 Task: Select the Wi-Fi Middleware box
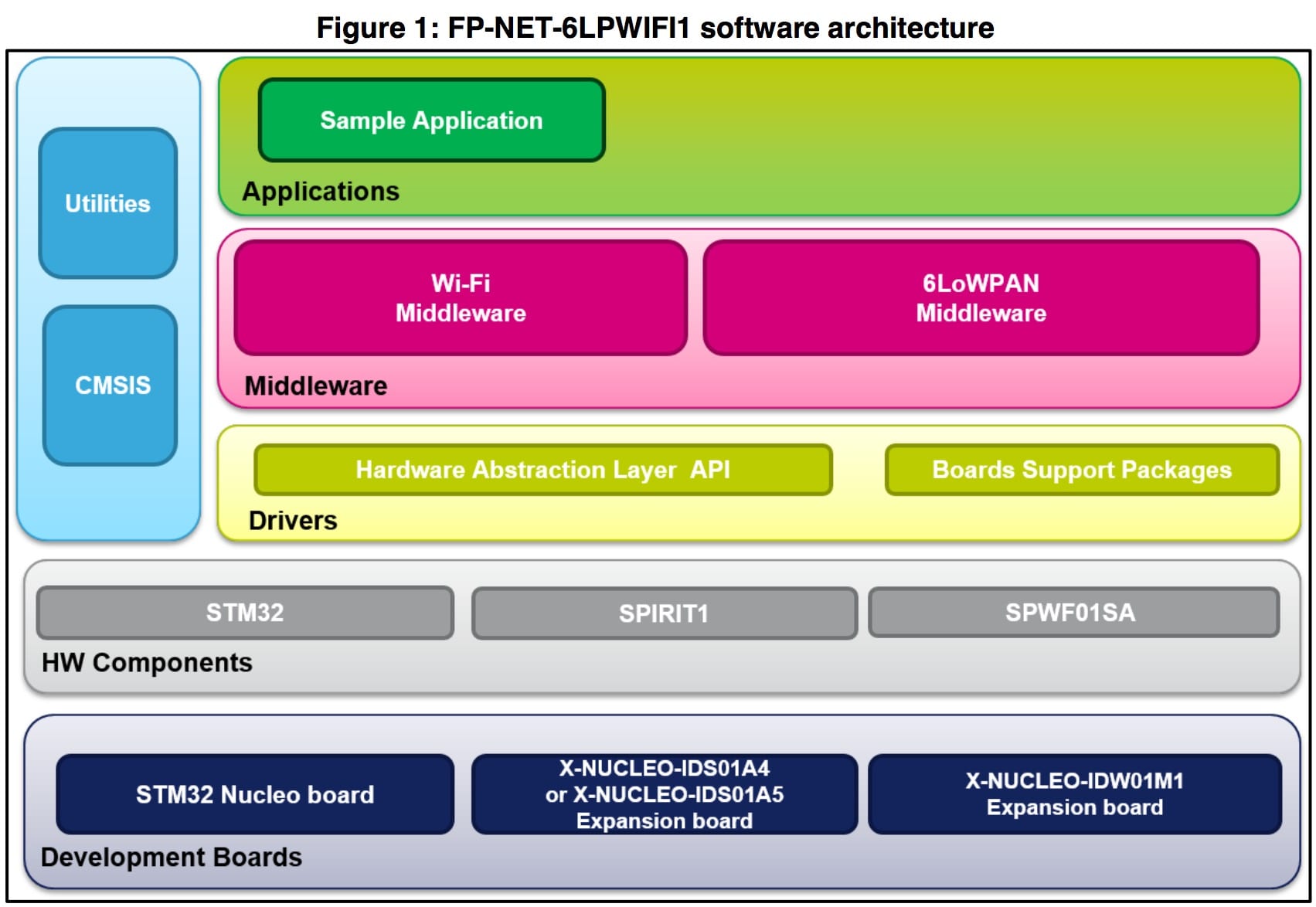pyautogui.click(x=461, y=298)
